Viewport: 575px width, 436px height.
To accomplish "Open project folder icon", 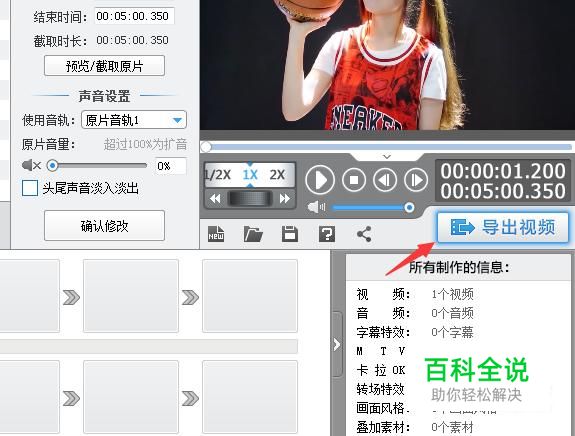I will [253, 234].
